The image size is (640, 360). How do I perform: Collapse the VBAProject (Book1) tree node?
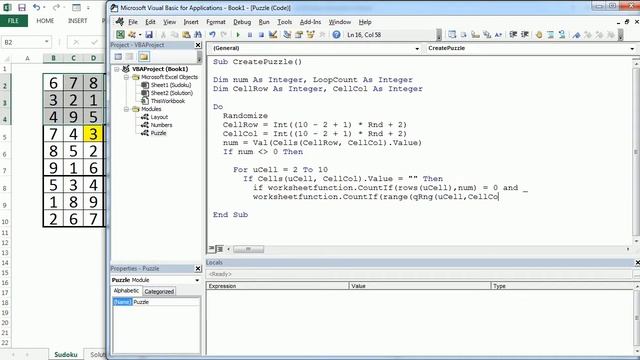coord(117,69)
